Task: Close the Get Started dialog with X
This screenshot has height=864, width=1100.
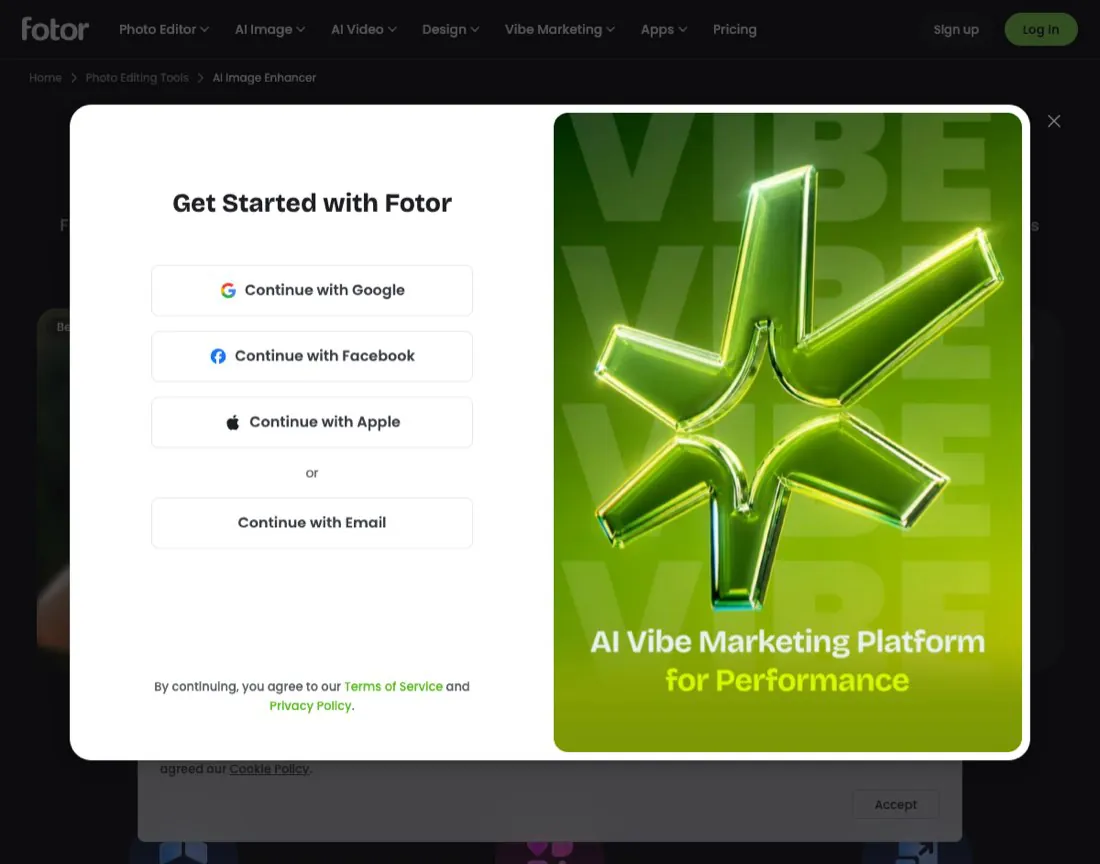Action: [1054, 121]
